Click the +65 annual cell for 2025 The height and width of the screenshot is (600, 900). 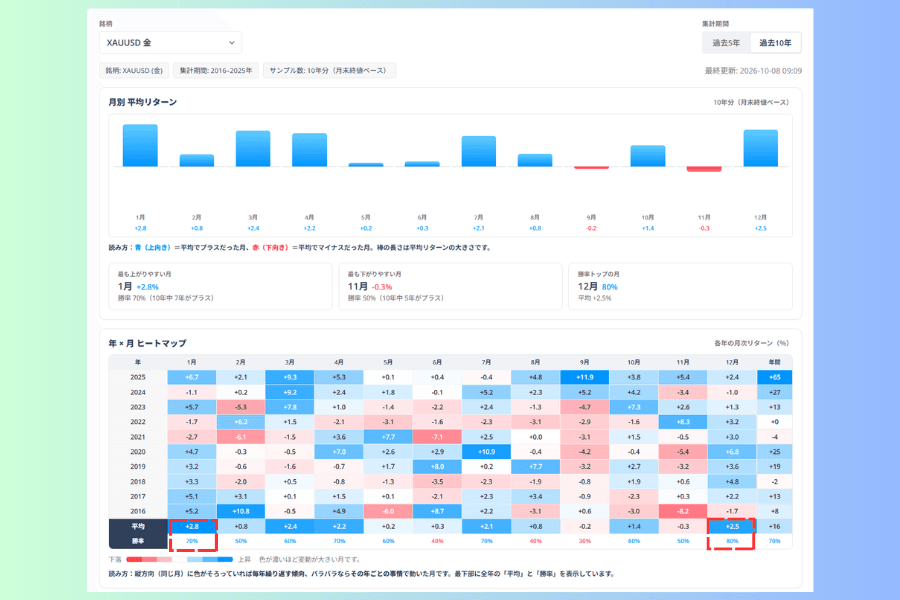pyautogui.click(x=775, y=377)
